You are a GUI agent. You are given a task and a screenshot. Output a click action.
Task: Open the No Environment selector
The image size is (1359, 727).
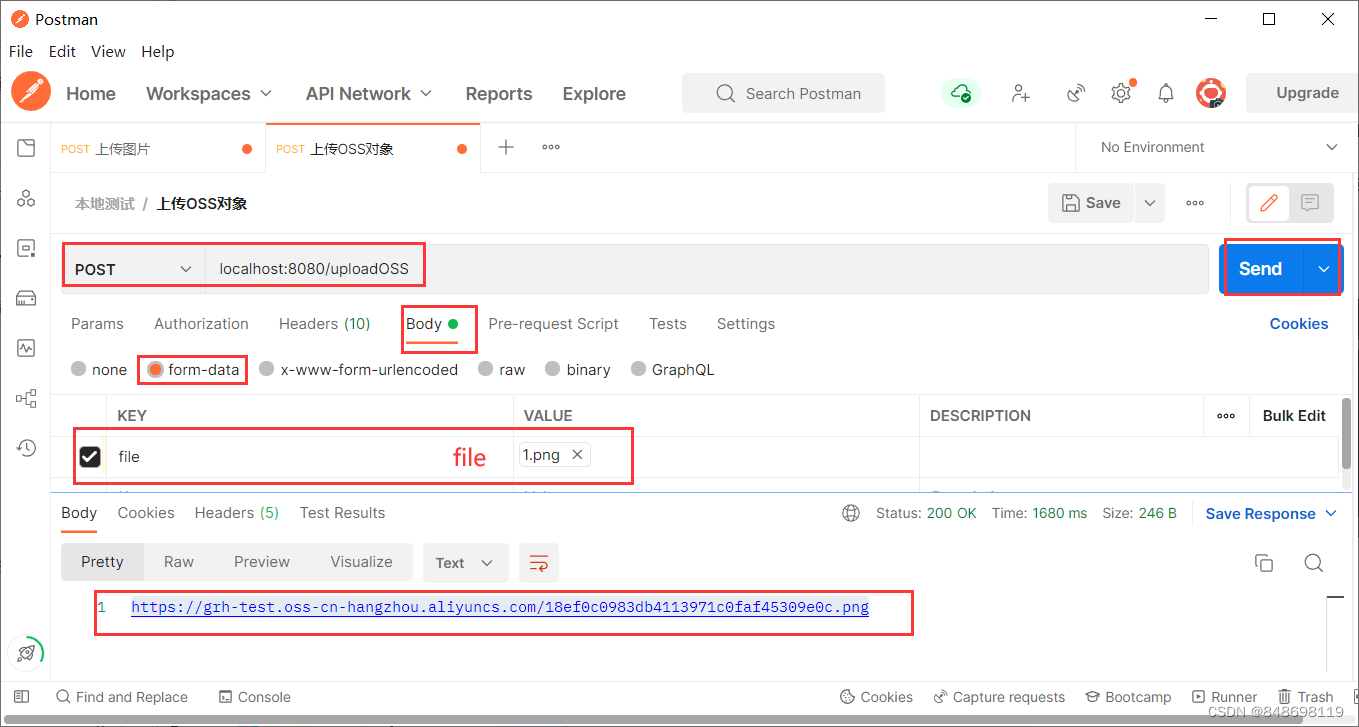point(1219,147)
